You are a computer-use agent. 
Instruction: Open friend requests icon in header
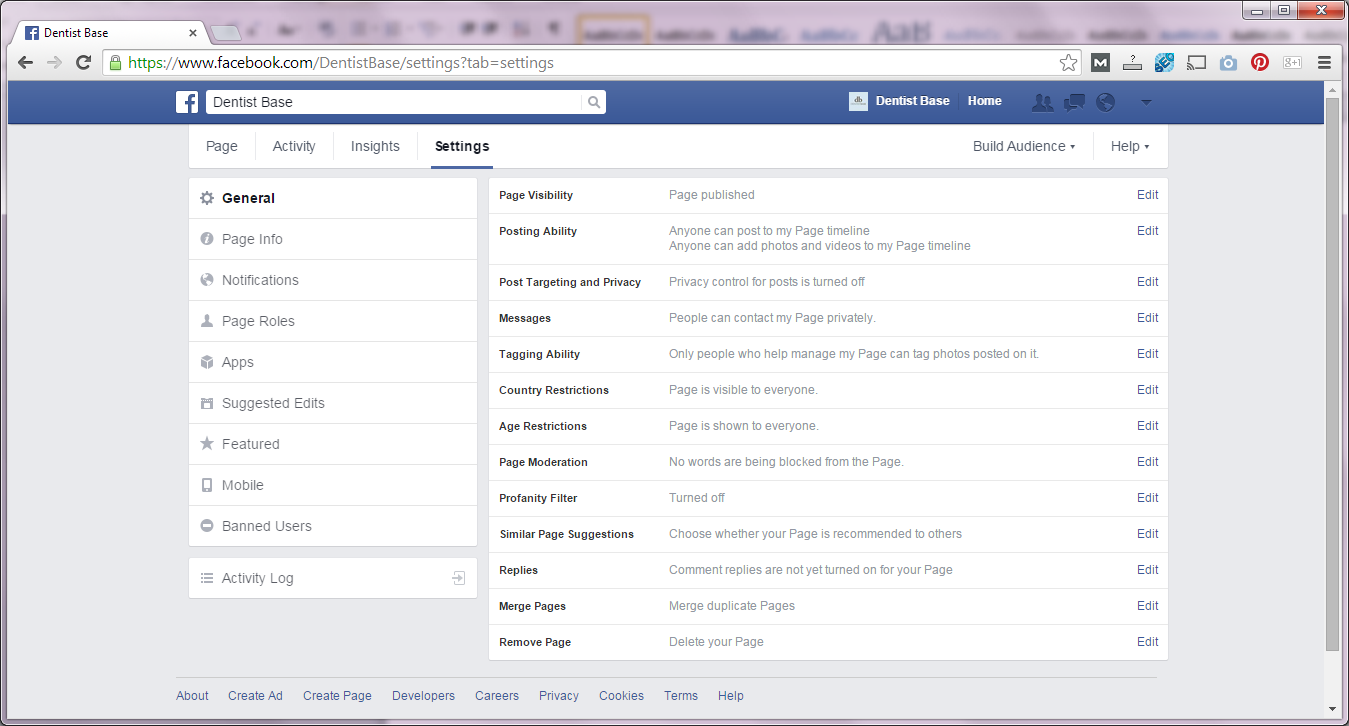coord(1043,102)
